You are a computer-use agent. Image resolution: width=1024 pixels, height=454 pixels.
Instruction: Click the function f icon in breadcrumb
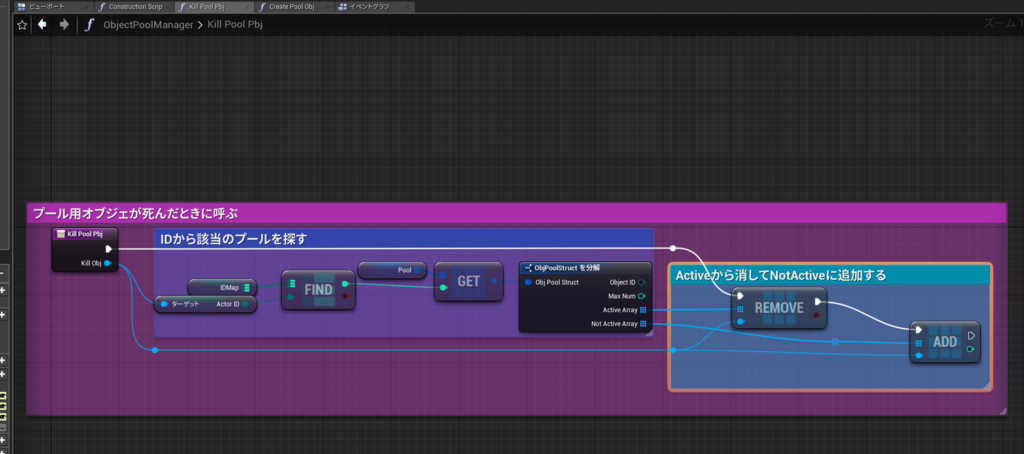point(89,25)
